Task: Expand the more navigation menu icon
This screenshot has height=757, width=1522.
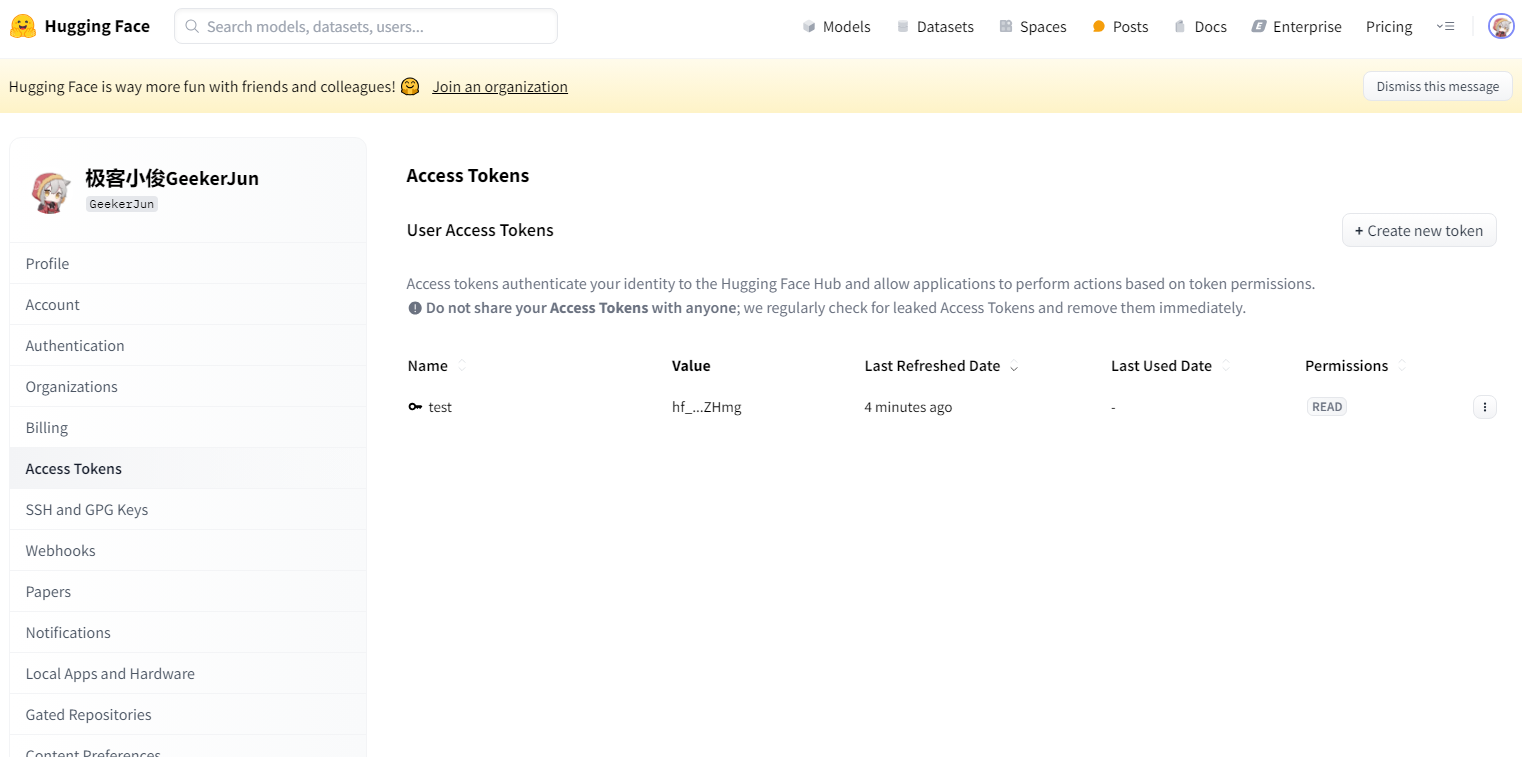Action: click(1445, 27)
